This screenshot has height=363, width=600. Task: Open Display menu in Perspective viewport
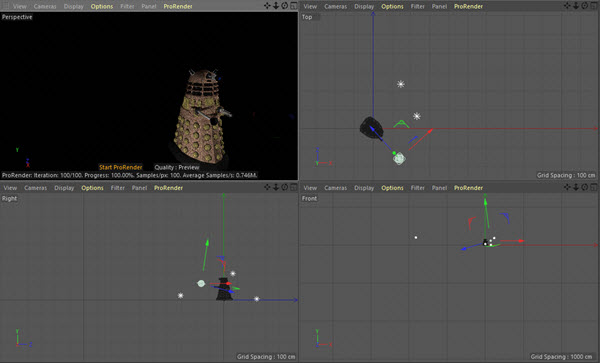[x=73, y=7]
